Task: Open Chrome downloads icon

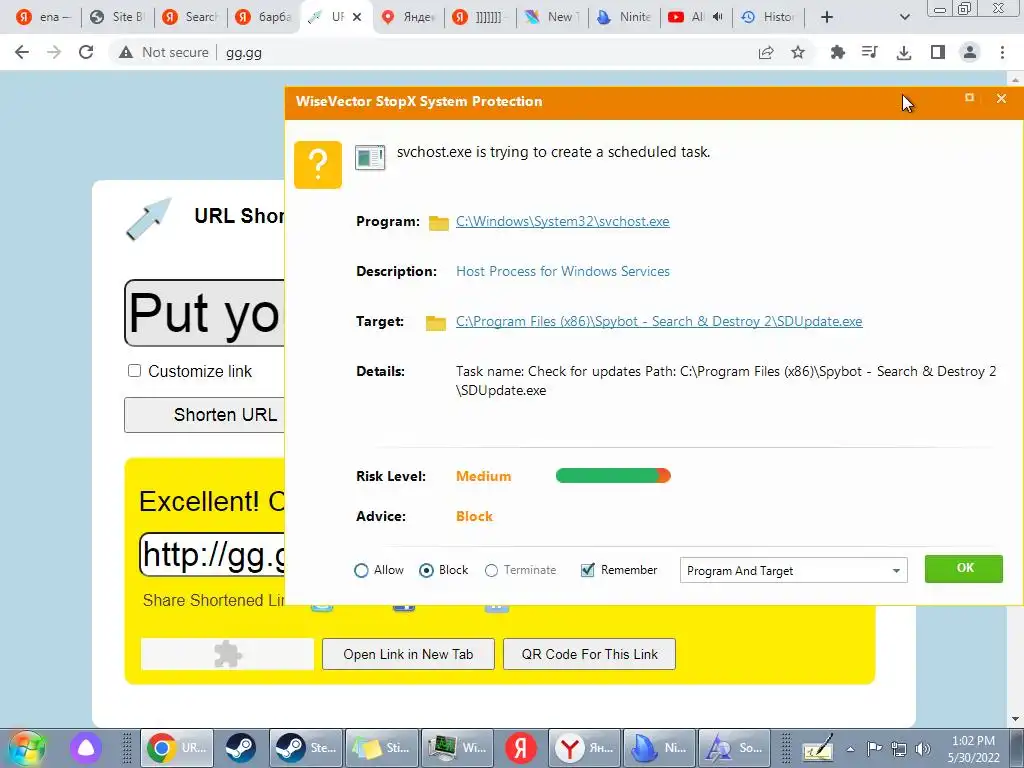Action: (904, 52)
